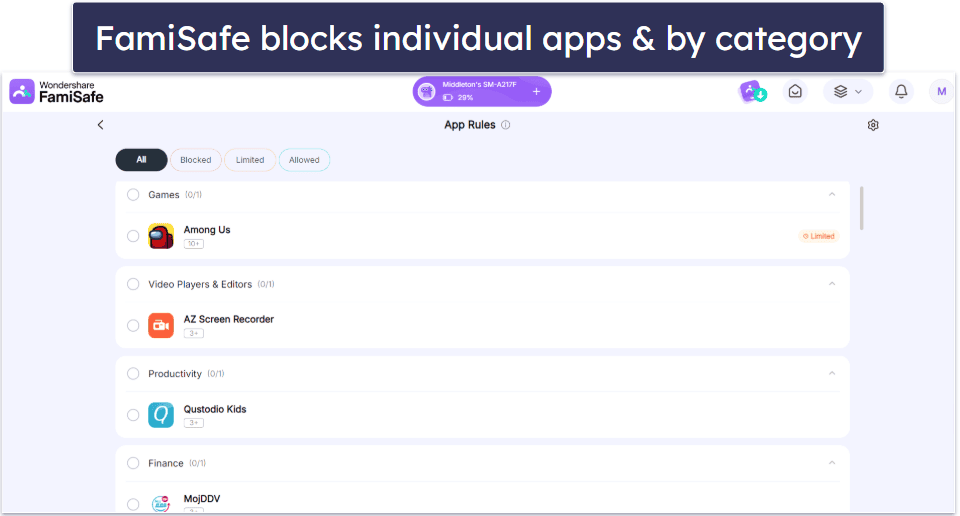Click the info icon beside App Rules

[x=506, y=125]
